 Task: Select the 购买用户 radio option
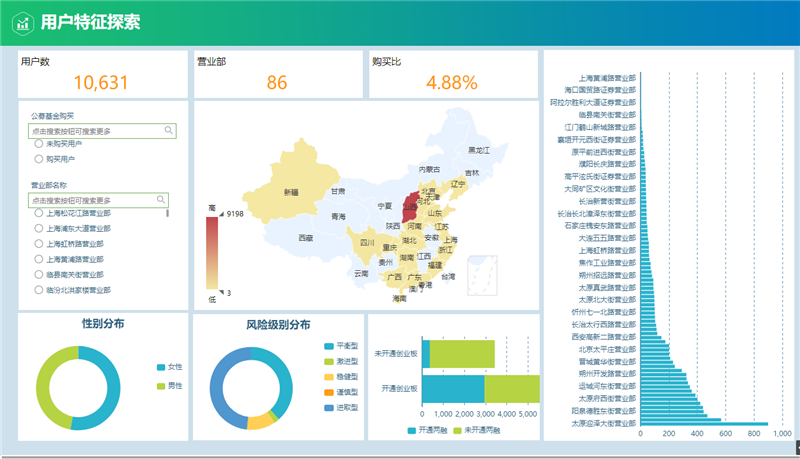(x=39, y=159)
